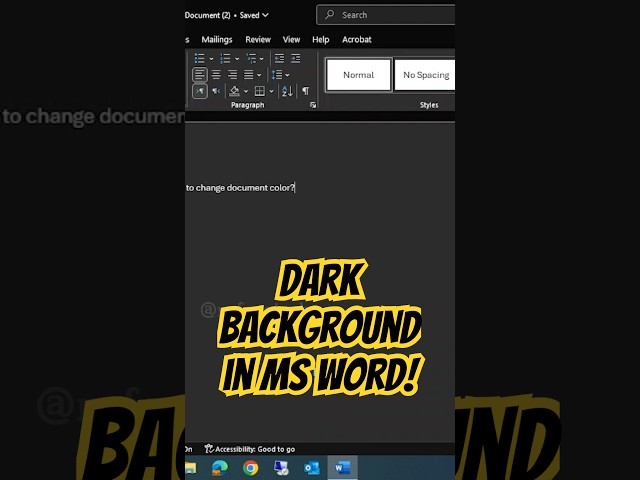Open Microsoft Edge from the taskbar

(x=220, y=468)
